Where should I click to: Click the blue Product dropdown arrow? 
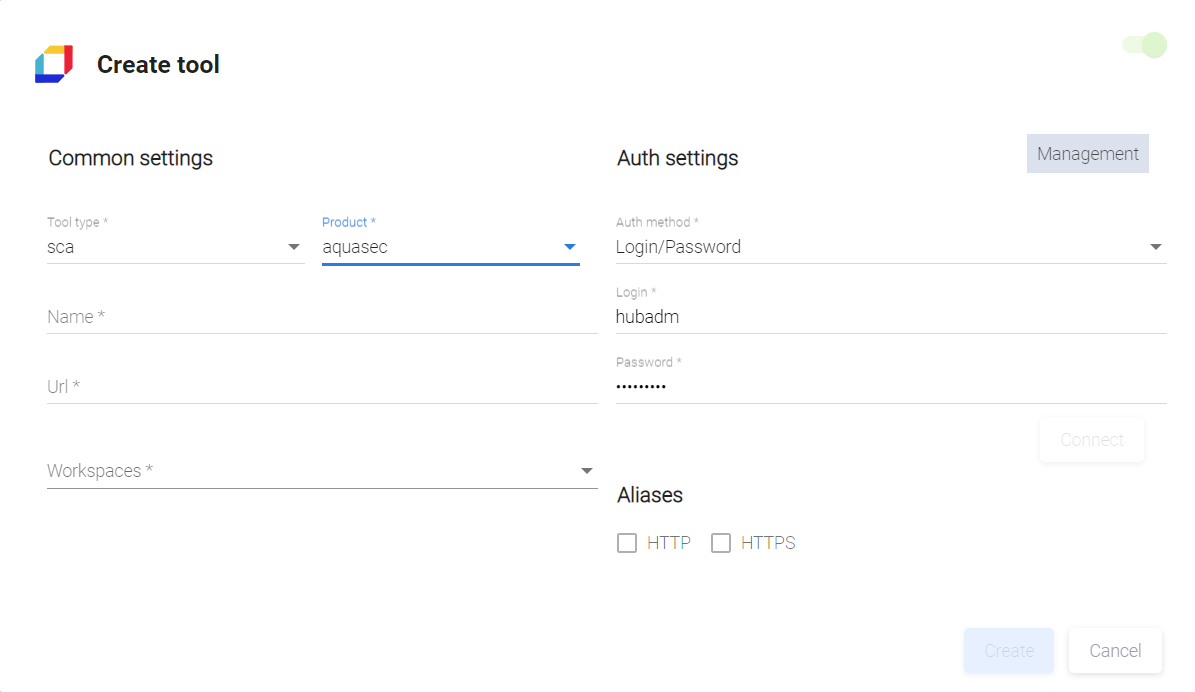[570, 247]
